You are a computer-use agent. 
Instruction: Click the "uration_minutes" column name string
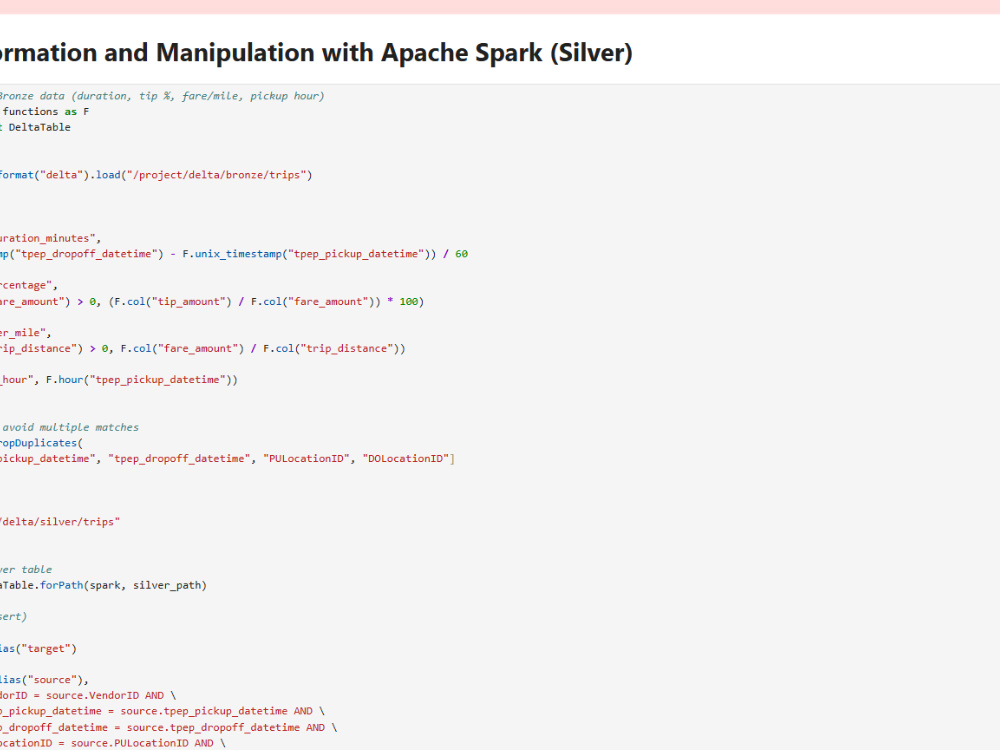coord(48,238)
